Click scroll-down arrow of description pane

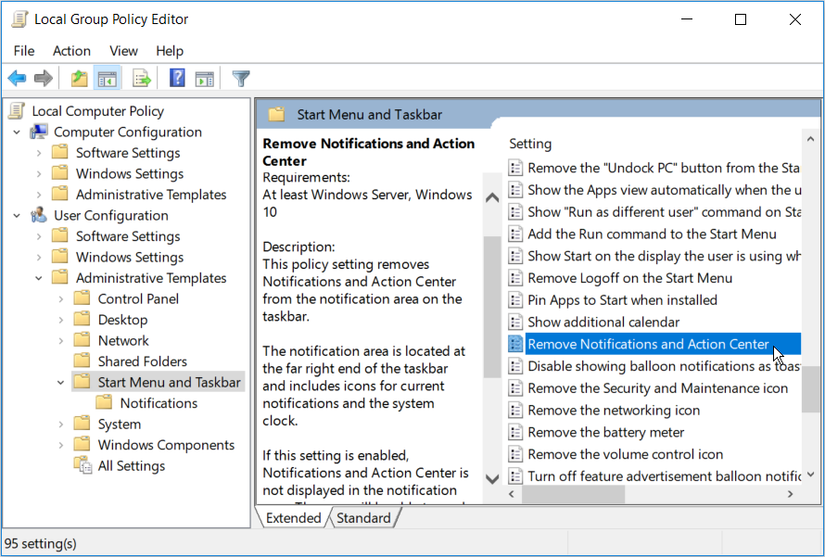point(492,479)
